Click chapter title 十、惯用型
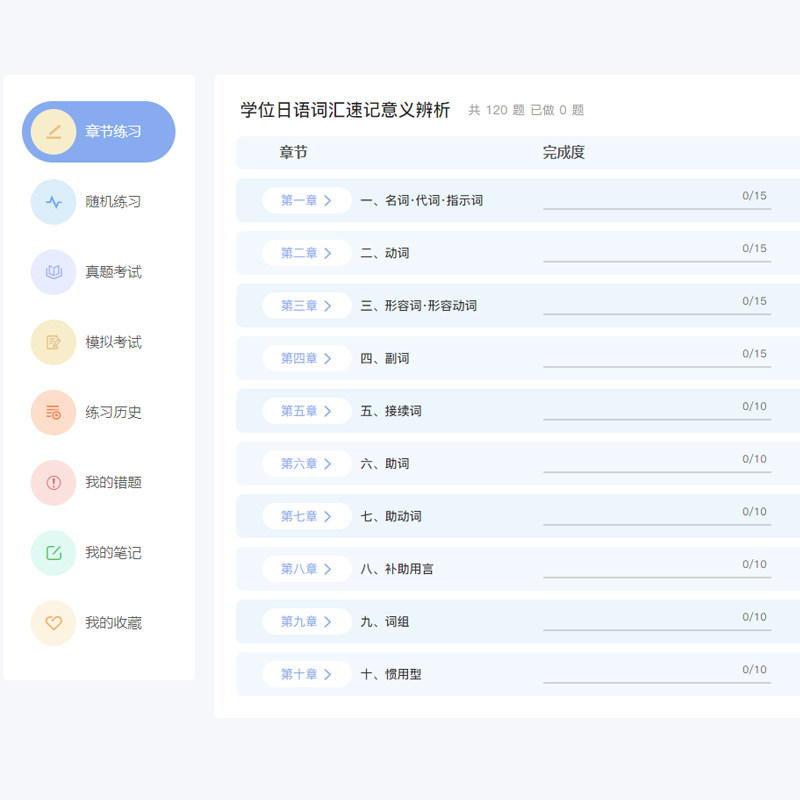The image size is (800, 800). coord(391,674)
